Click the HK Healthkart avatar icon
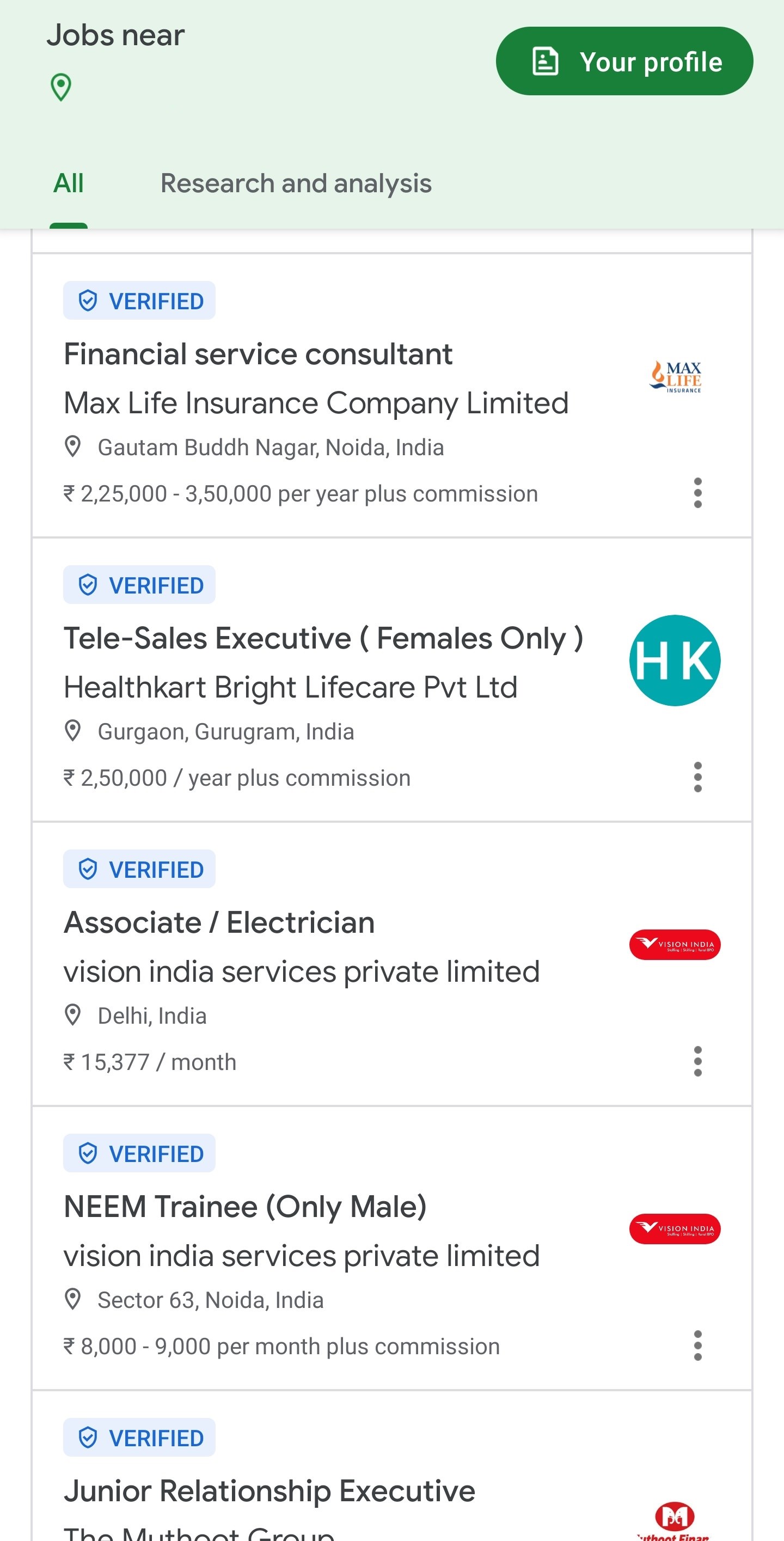Image resolution: width=784 pixels, height=1541 pixels. (x=675, y=661)
